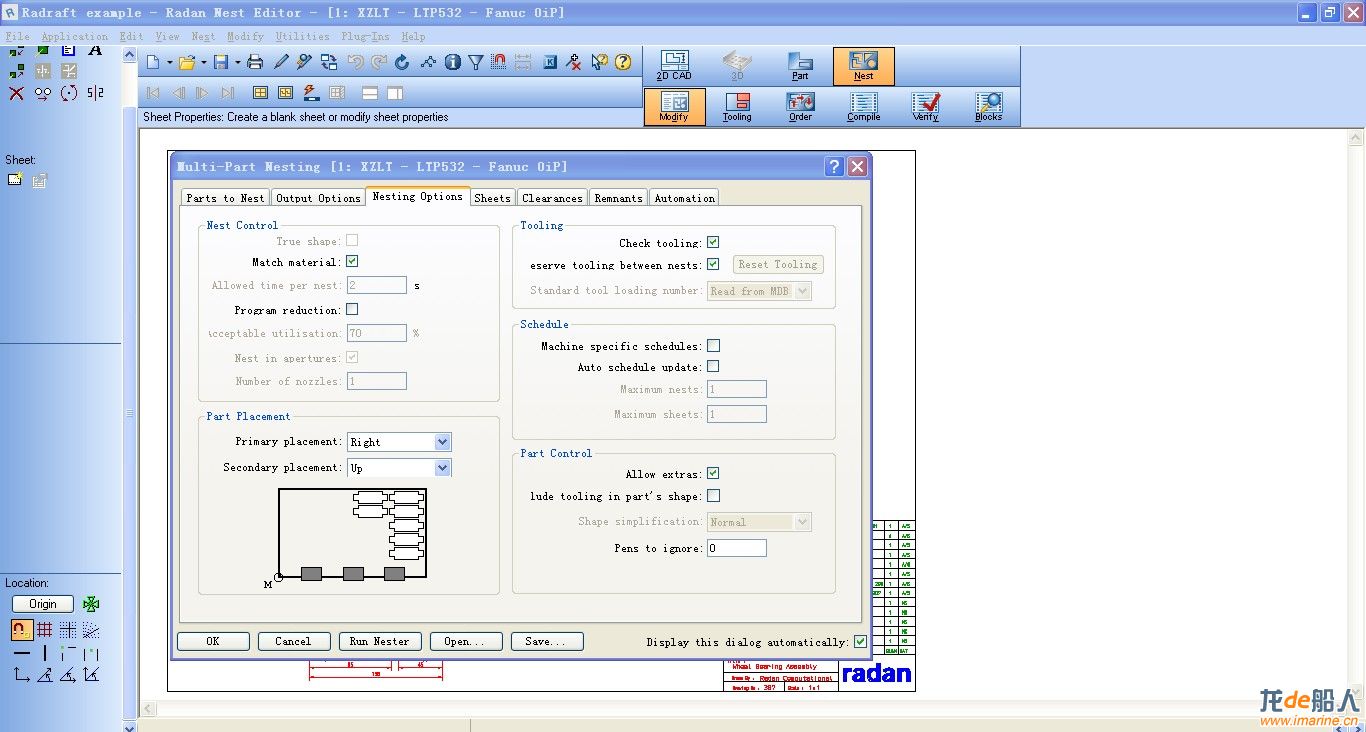Click the red grid snap icon
1366x732 pixels.
[44, 630]
